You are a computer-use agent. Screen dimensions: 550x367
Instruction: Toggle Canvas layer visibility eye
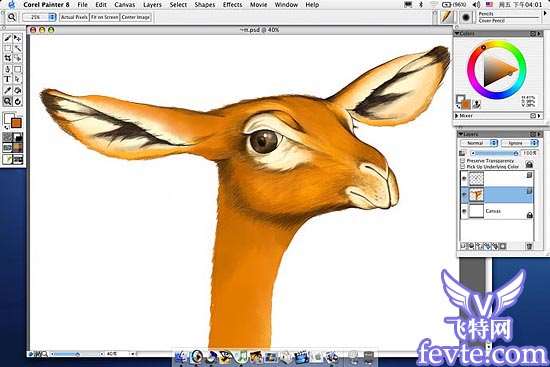(464, 211)
